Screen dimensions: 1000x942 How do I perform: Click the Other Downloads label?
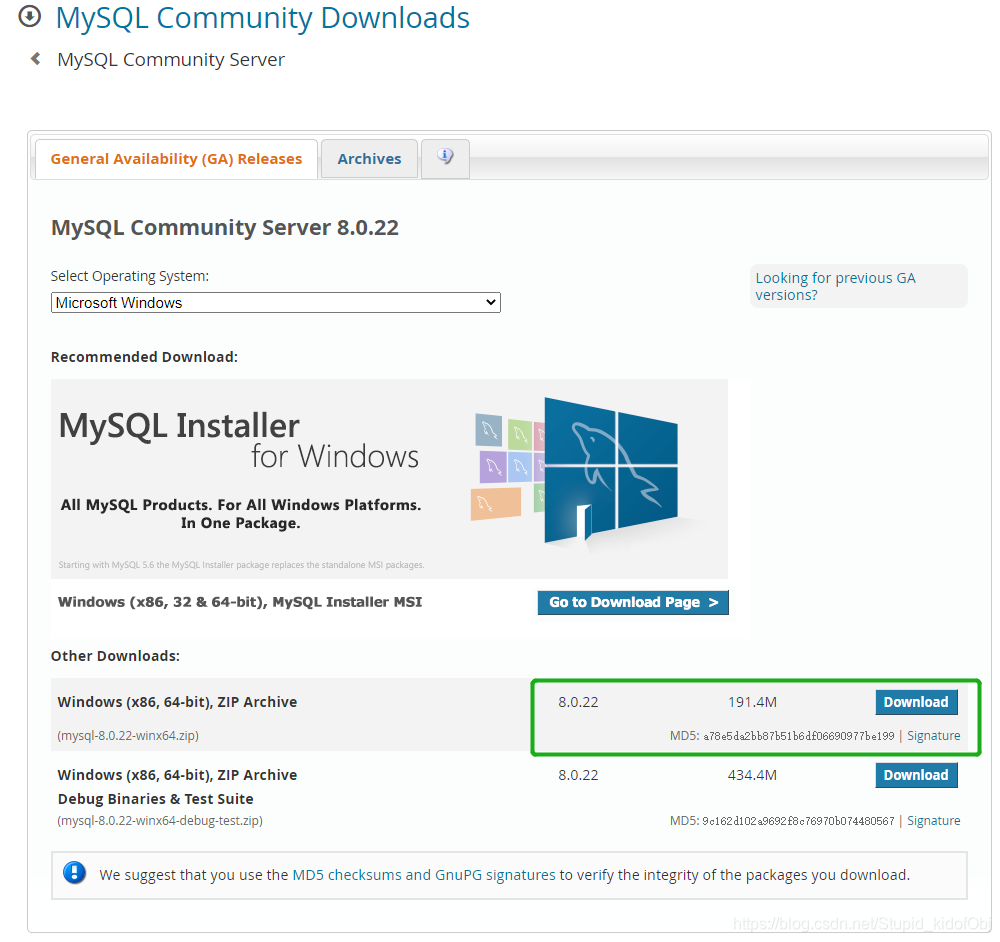[x=115, y=656]
